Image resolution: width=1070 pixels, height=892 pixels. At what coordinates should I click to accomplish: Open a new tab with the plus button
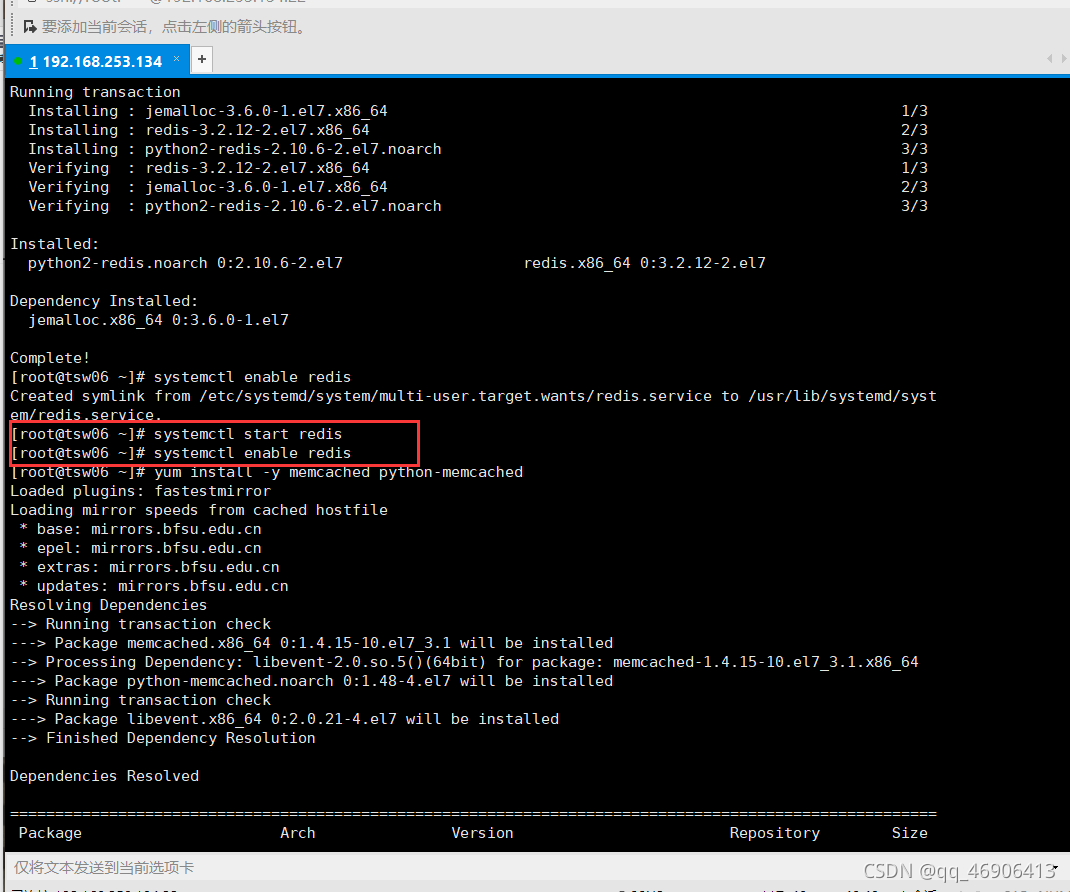point(202,59)
